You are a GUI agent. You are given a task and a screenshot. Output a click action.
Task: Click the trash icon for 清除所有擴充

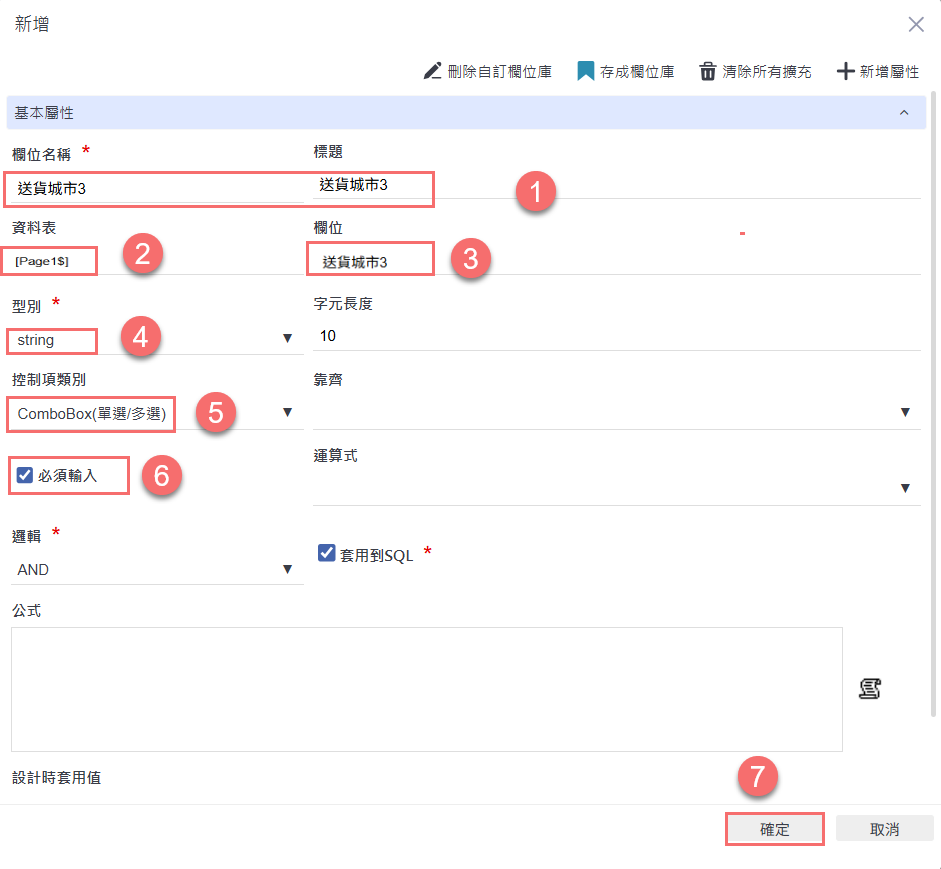[x=708, y=71]
